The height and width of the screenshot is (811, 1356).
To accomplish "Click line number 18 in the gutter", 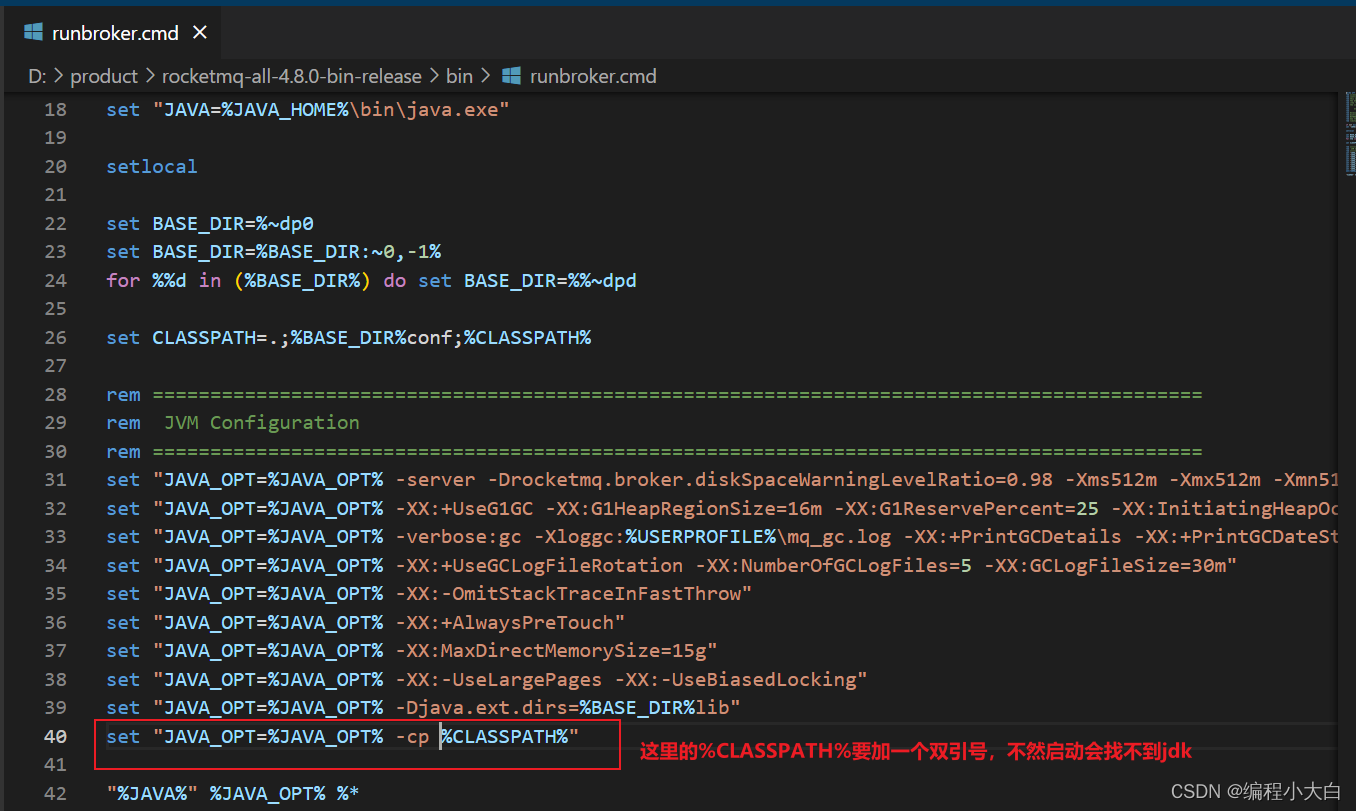I will (55, 109).
